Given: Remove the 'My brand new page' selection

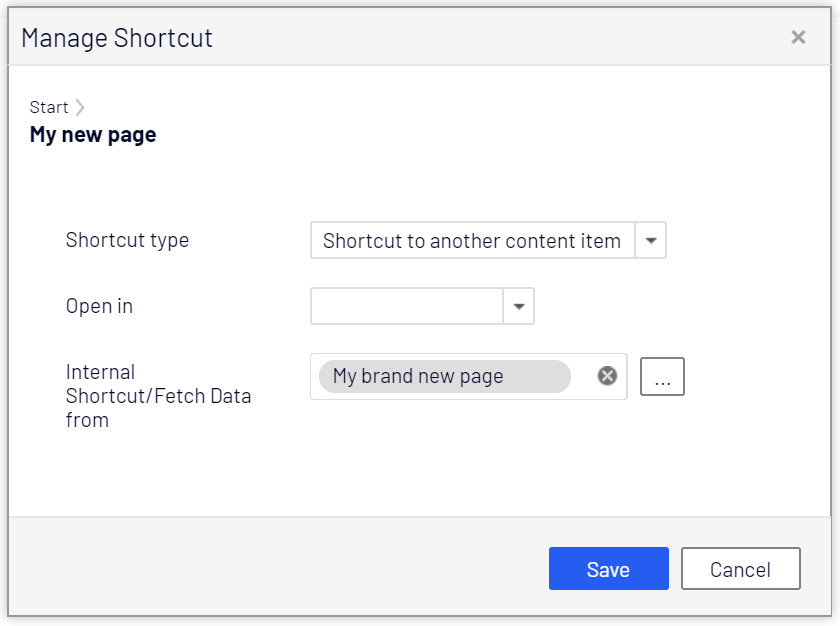Looking at the screenshot, I should click(607, 376).
